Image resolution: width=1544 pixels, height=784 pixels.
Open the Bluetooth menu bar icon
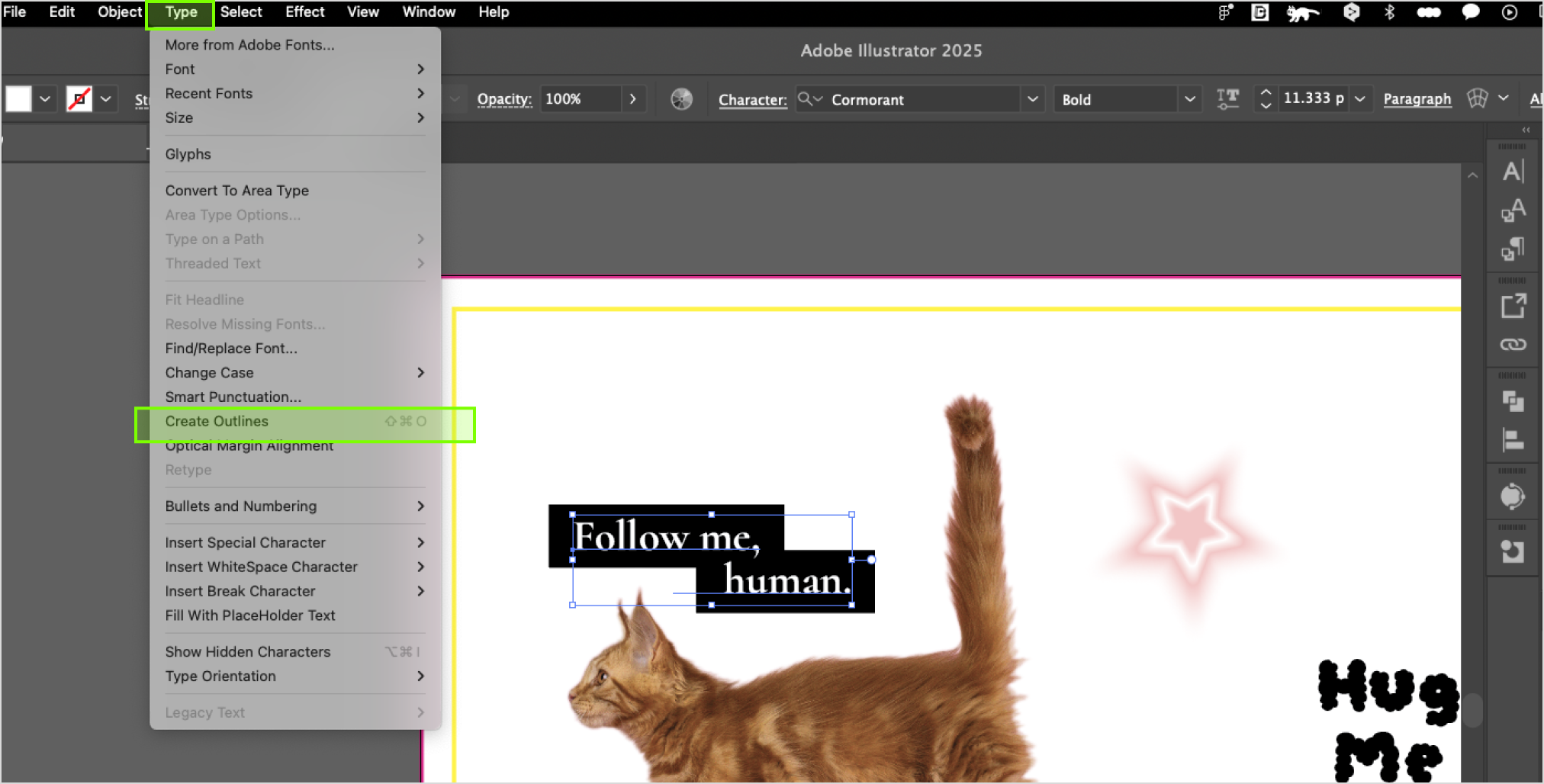(1389, 12)
